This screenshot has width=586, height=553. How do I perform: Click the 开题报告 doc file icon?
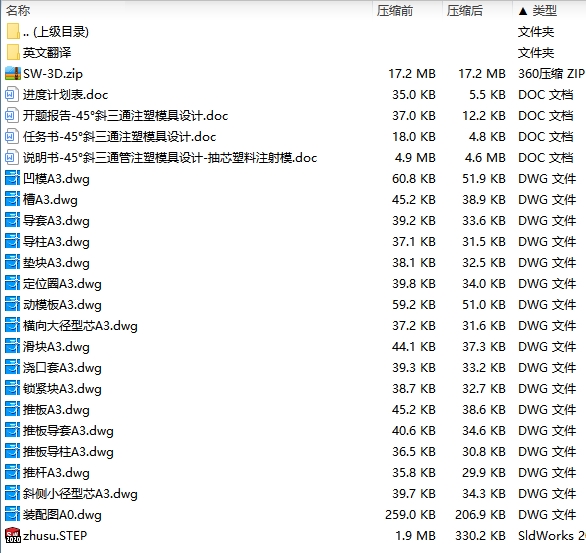click(x=11, y=115)
